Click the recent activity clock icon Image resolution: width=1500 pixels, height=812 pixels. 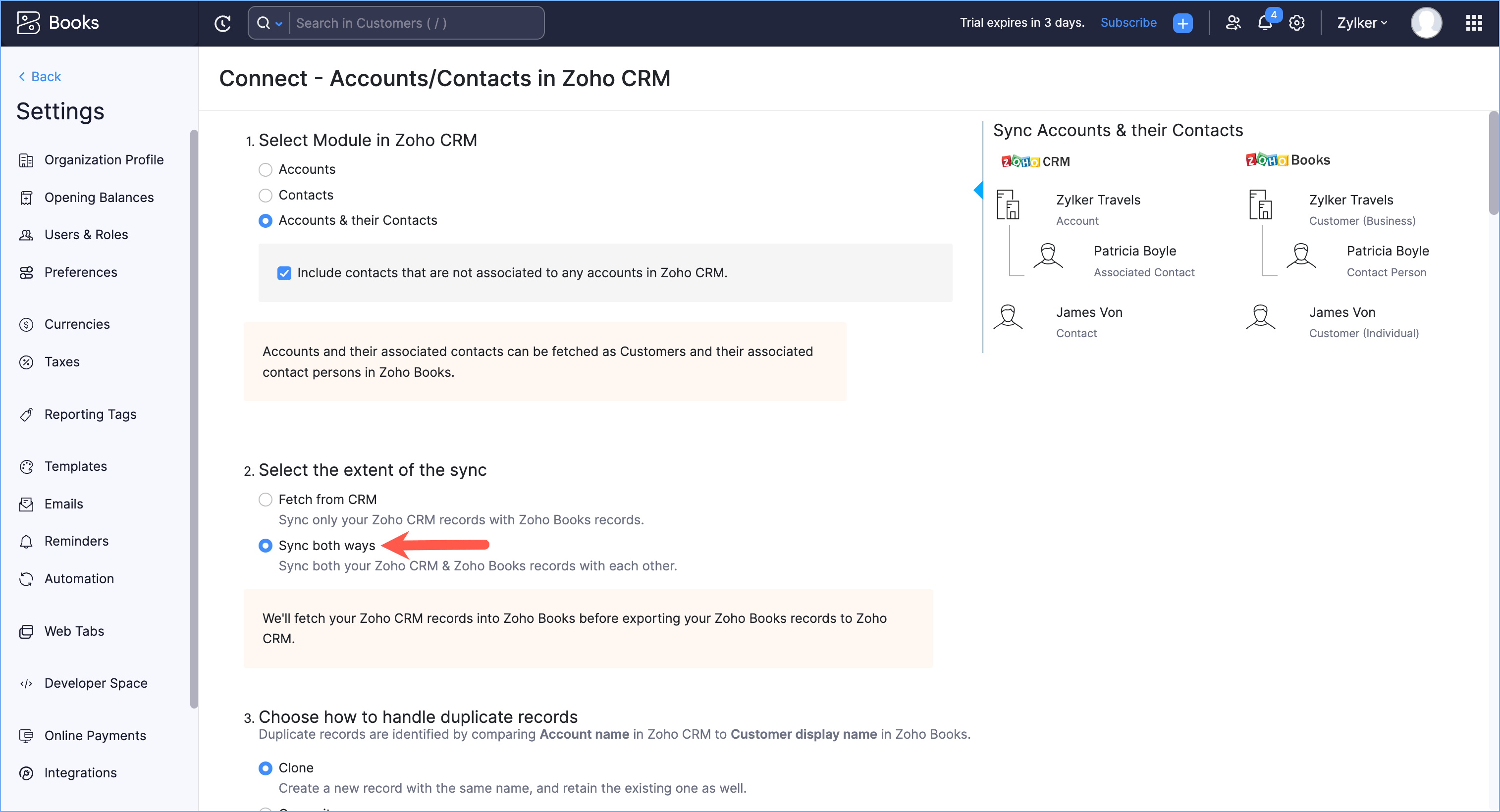pos(222,23)
